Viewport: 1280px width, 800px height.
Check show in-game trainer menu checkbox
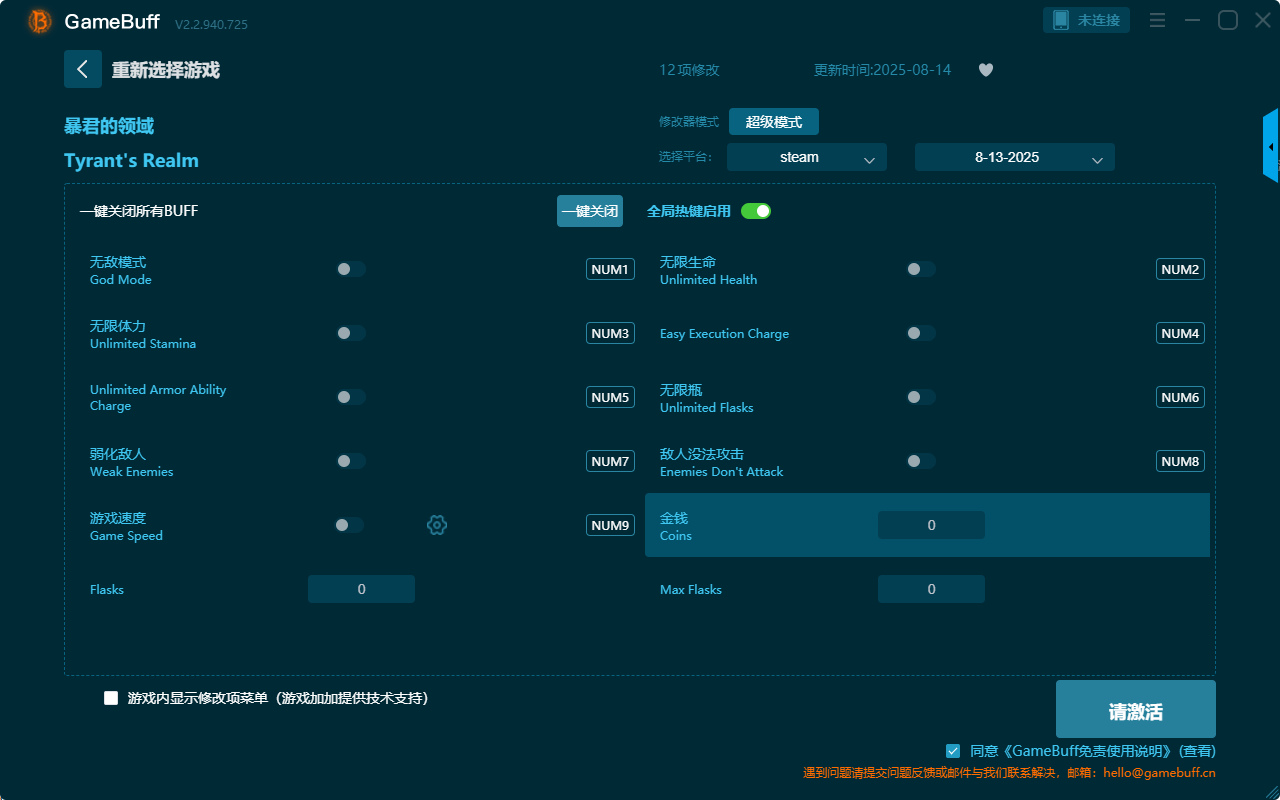(111, 698)
